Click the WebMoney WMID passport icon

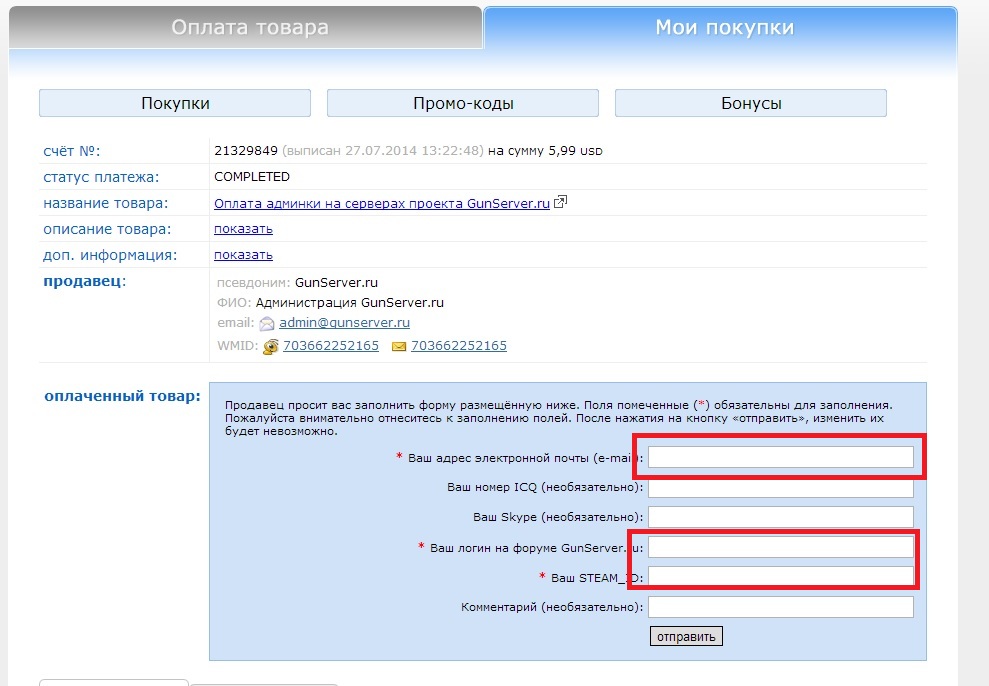(x=270, y=347)
